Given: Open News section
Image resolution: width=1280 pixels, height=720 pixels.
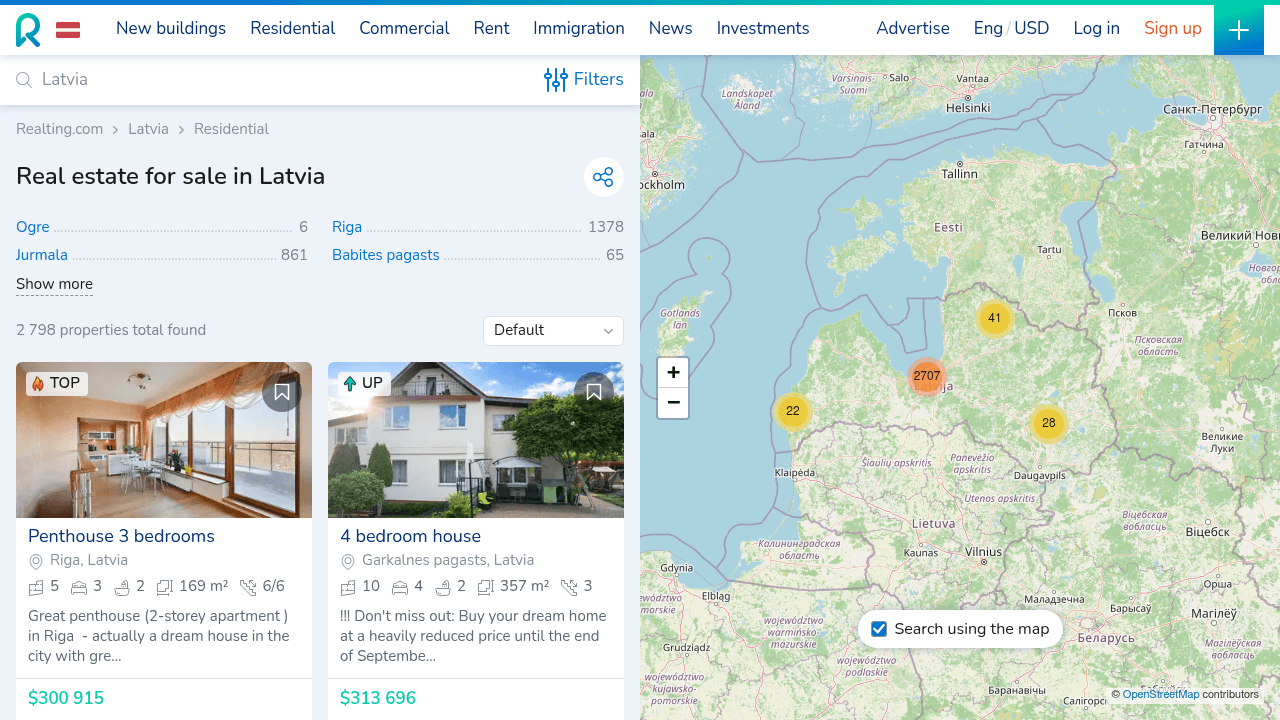Looking at the screenshot, I should [670, 28].
